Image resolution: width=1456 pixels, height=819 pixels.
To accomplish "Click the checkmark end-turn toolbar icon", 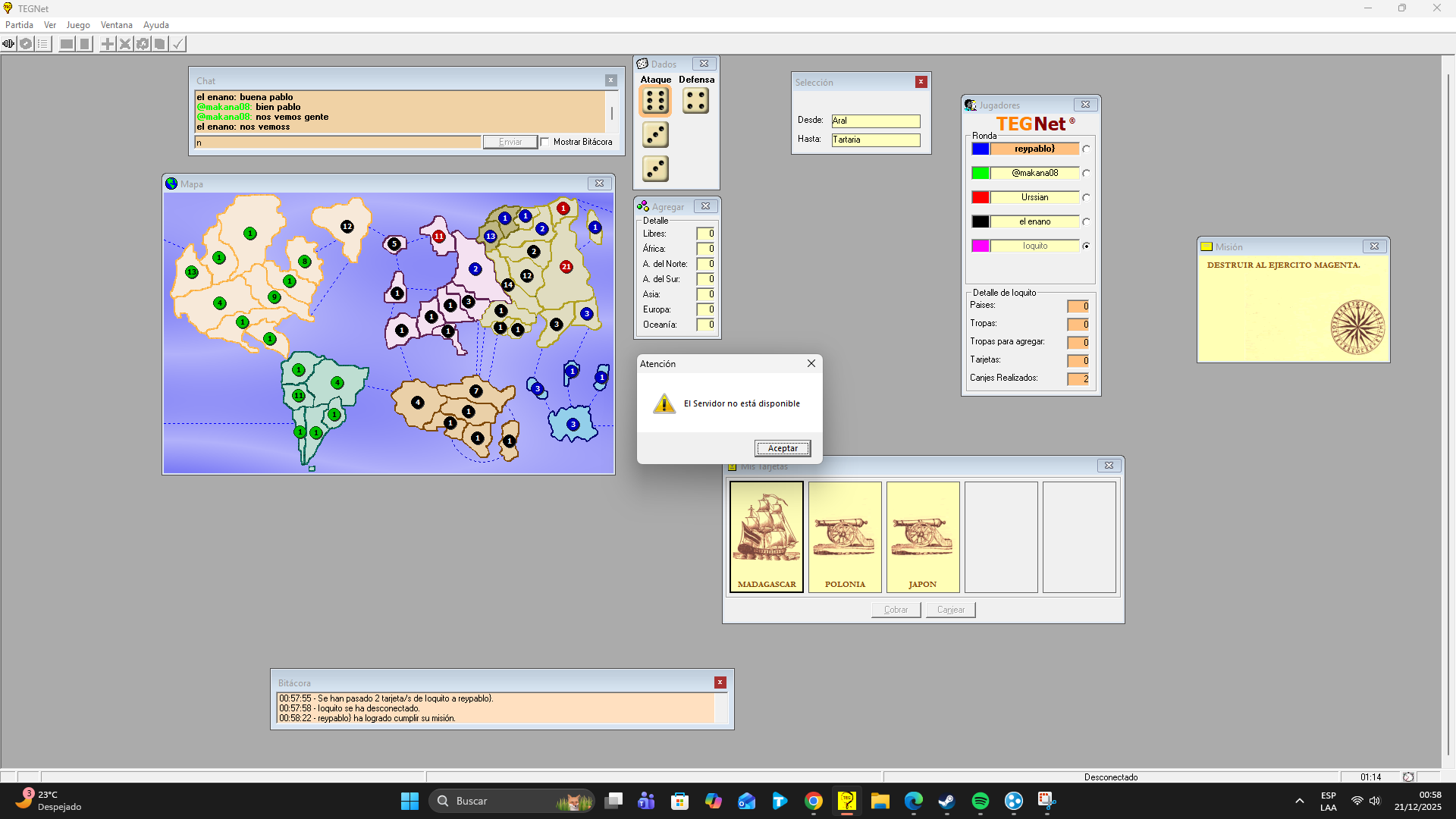I will 177,44.
